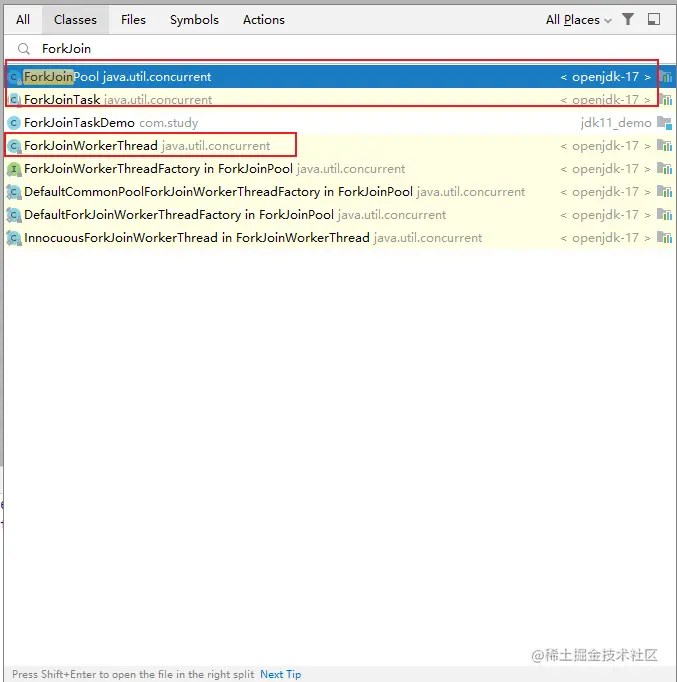Pick DefaultCommonPoolForkJoinWorkerThreadFactory result
677x682 pixels.
click(340, 192)
